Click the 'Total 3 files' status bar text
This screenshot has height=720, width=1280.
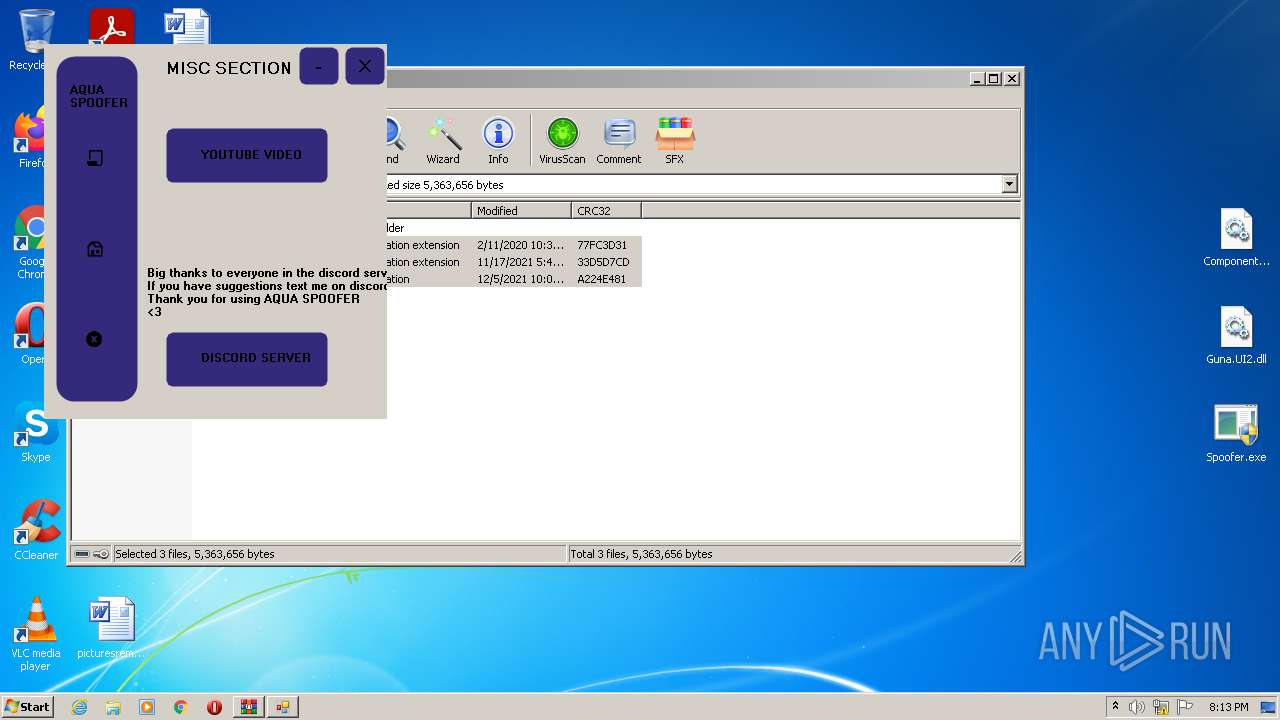(x=641, y=554)
